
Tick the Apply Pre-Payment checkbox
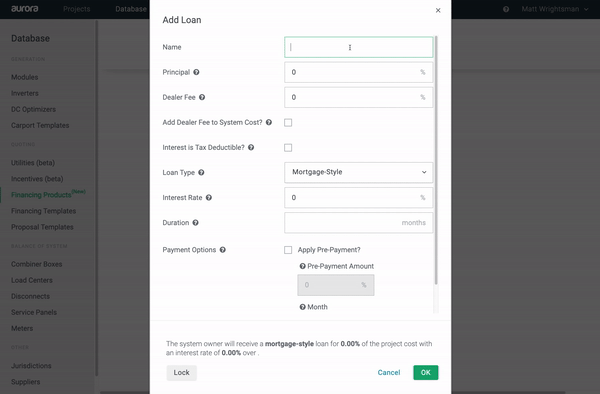pos(288,250)
